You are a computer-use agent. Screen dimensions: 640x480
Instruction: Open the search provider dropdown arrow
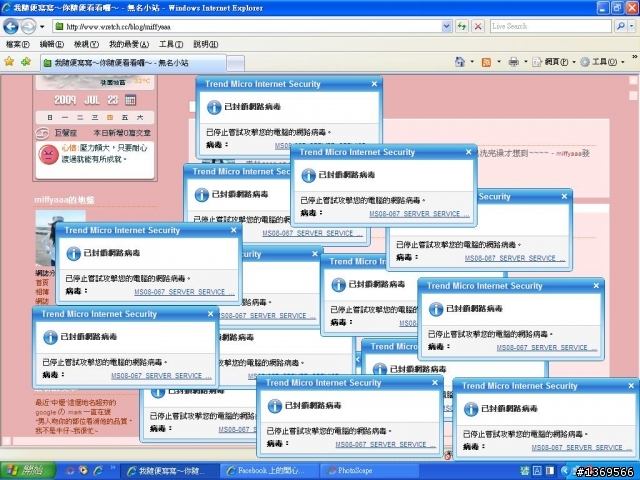tap(631, 27)
